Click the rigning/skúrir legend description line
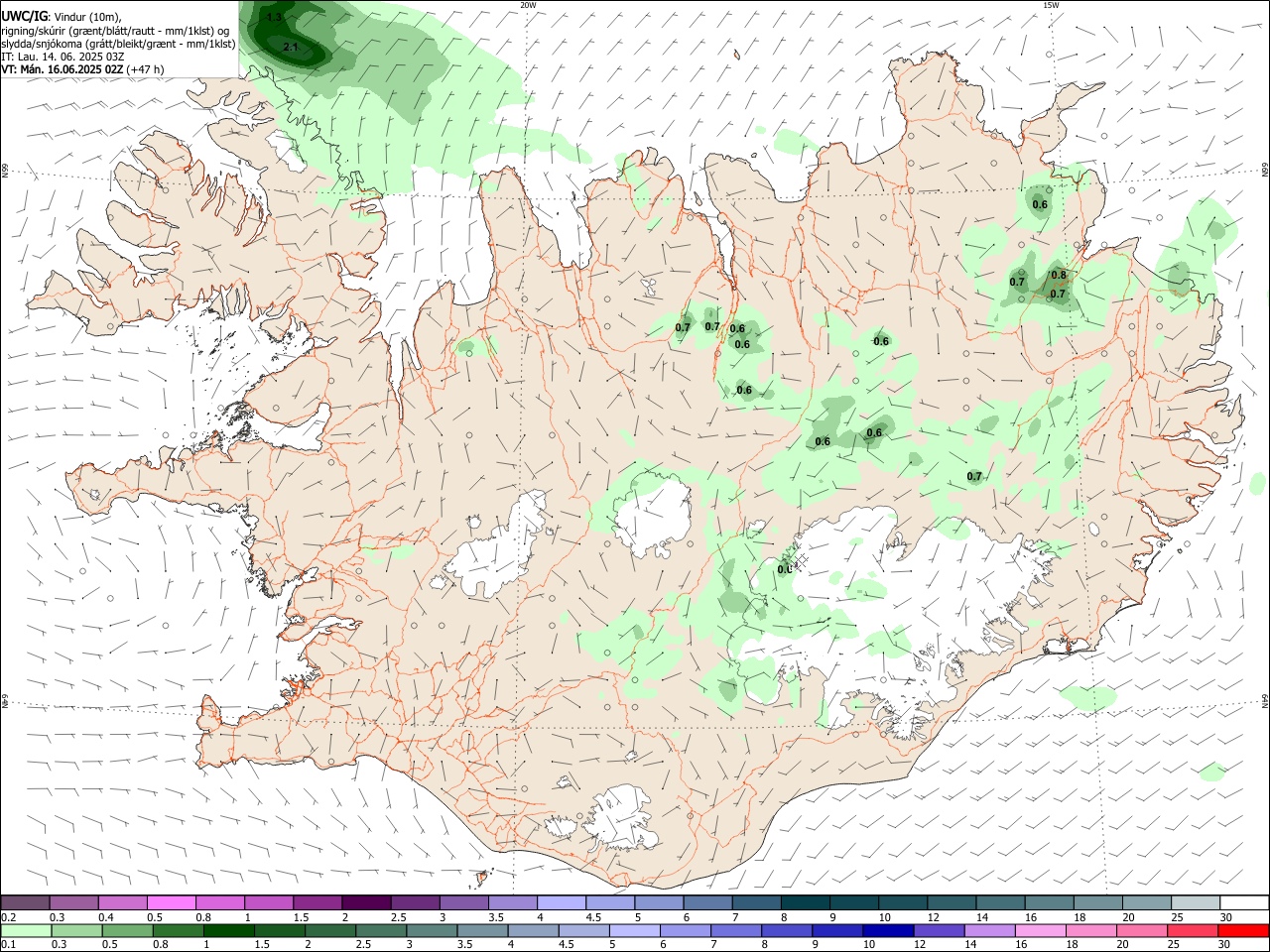The height and width of the screenshot is (952, 1270). [116, 31]
